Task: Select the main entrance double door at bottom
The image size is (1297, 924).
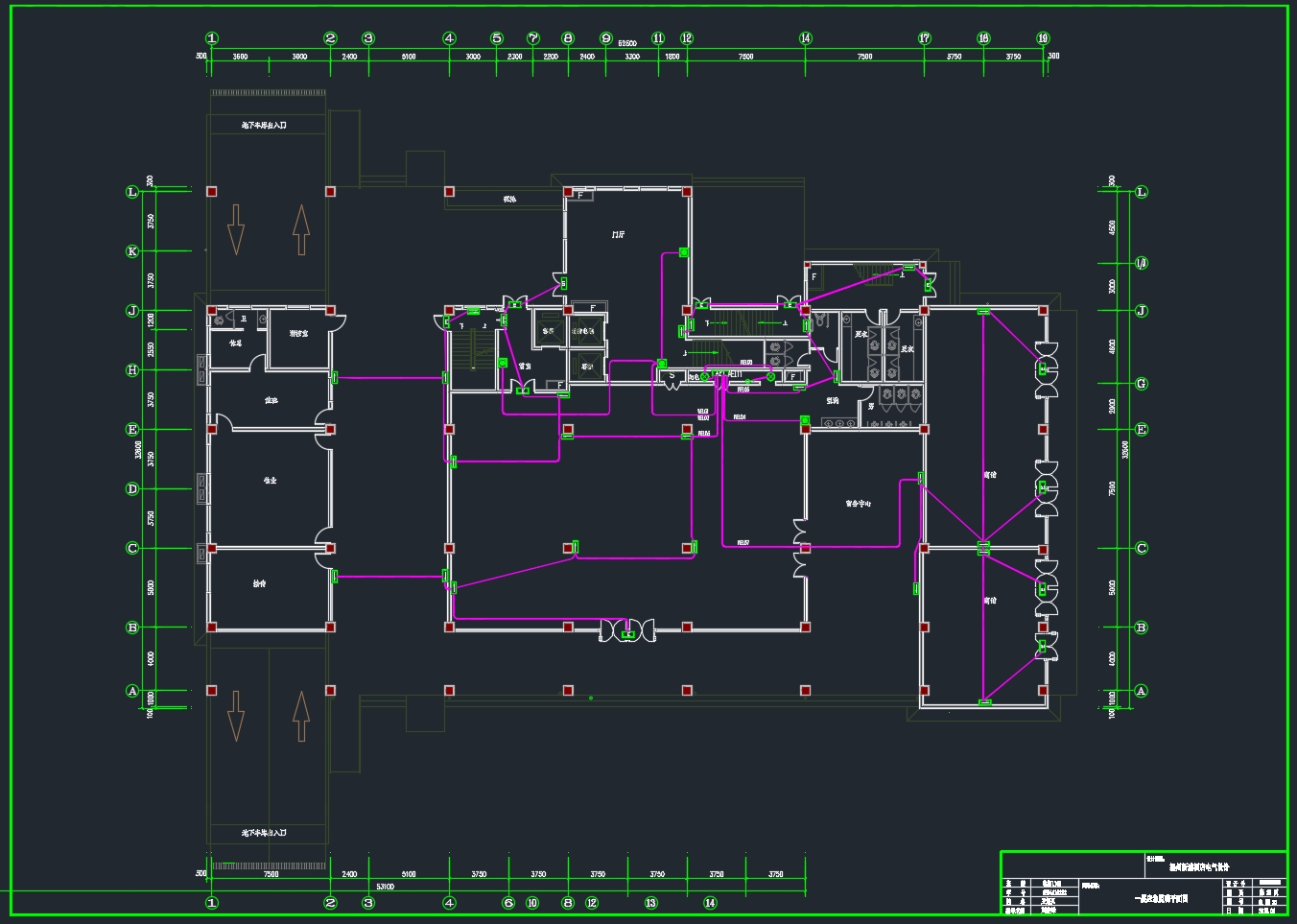Action: pos(627,630)
